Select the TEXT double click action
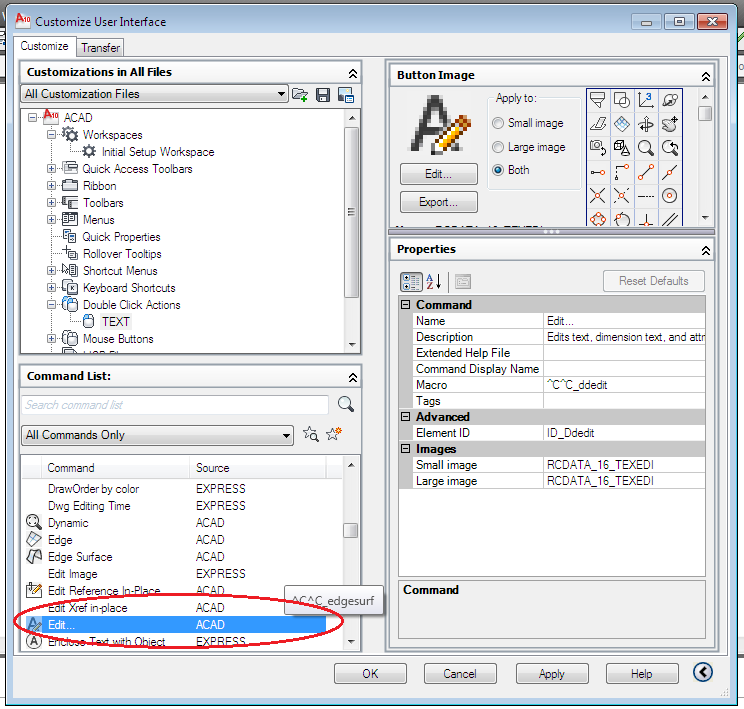This screenshot has height=709, width=744. click(x=115, y=322)
